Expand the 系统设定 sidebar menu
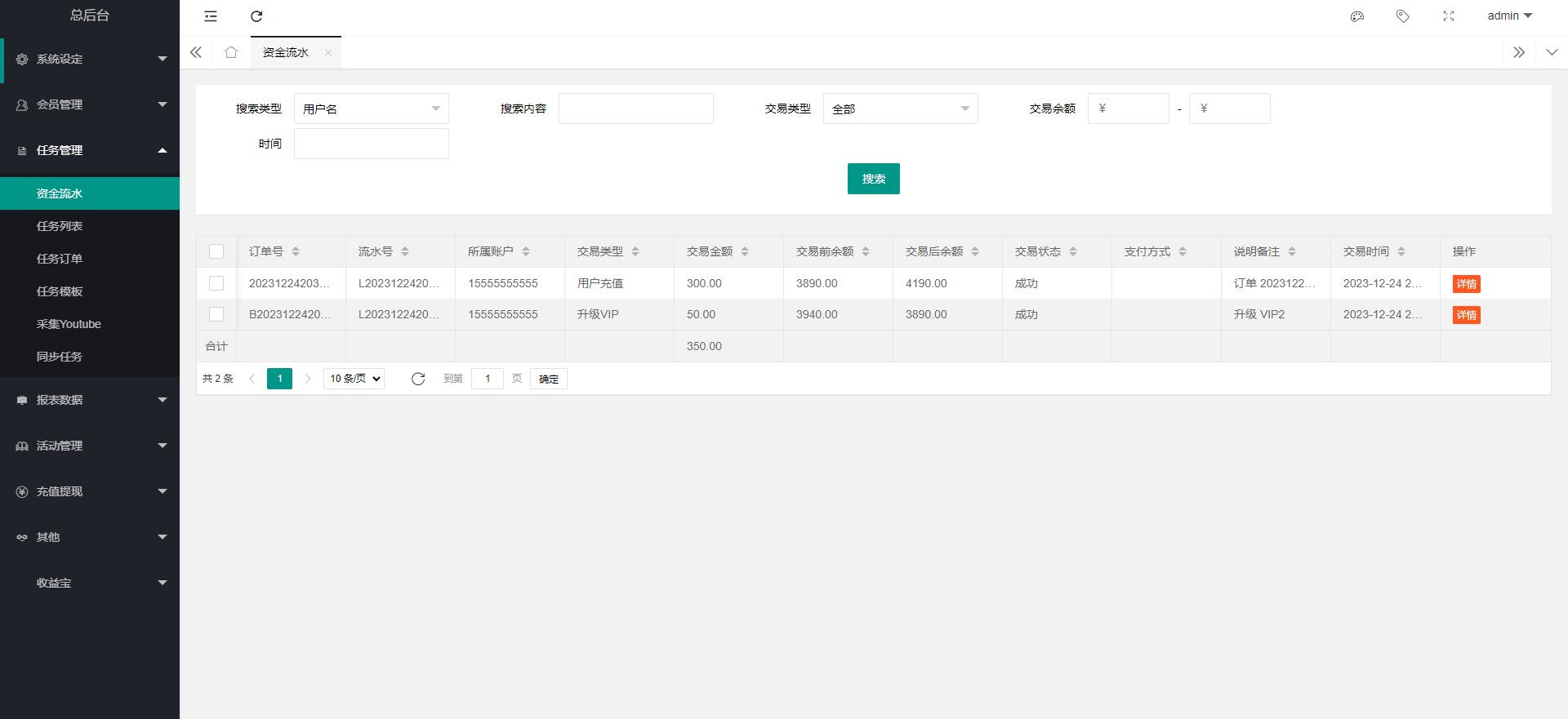This screenshot has height=719, width=1568. (x=90, y=59)
